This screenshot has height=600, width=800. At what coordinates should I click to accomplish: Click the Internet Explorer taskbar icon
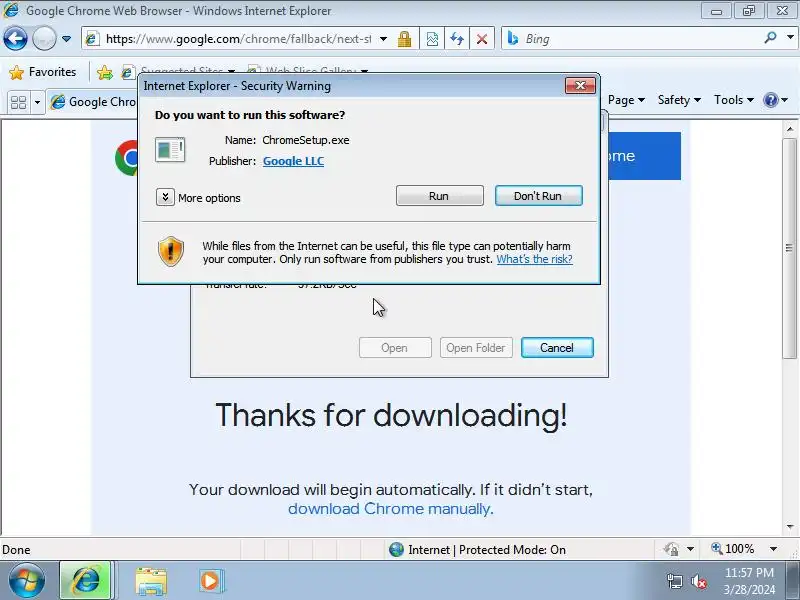[86, 581]
